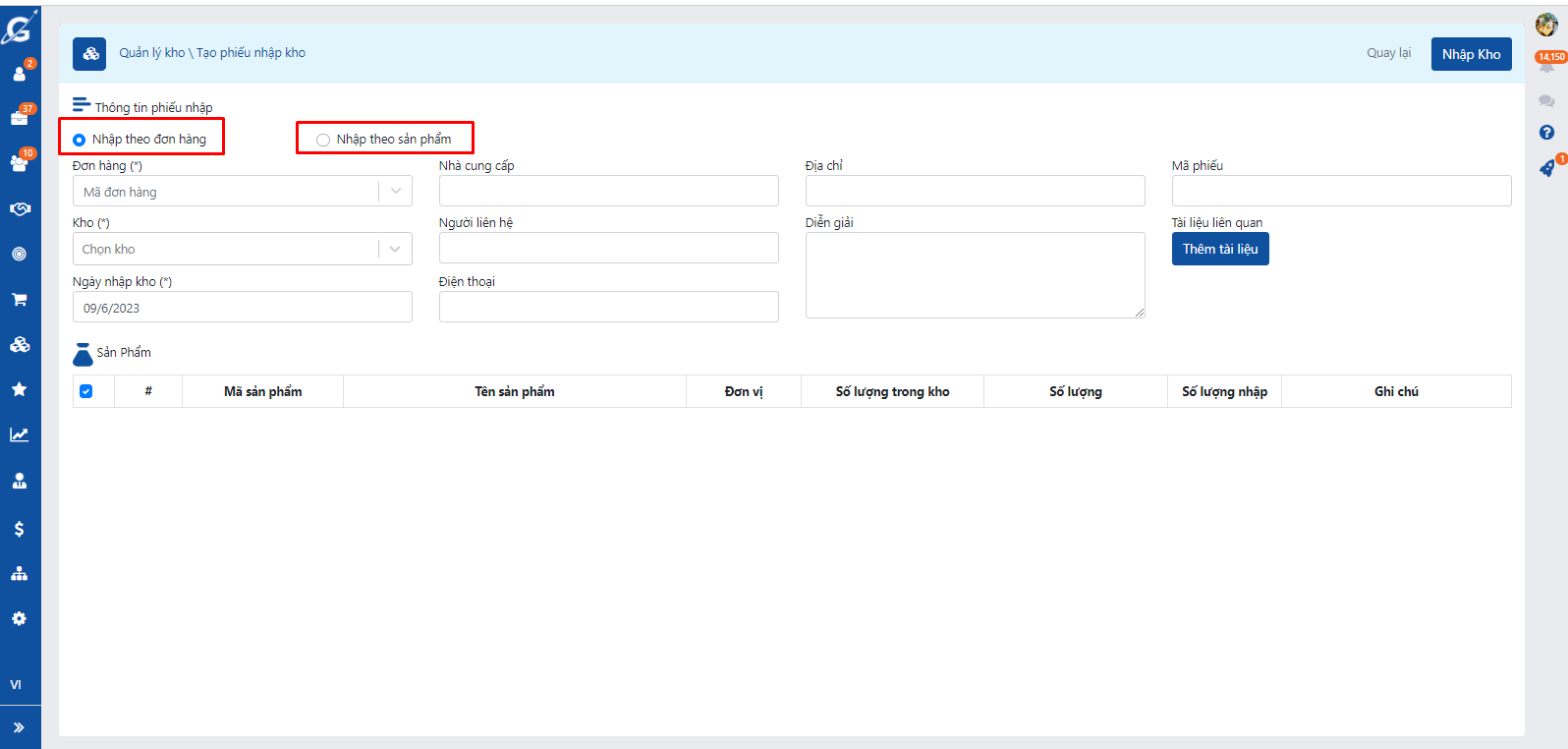
Task: Toggle the select-all checkbox in product table
Action: (86, 391)
